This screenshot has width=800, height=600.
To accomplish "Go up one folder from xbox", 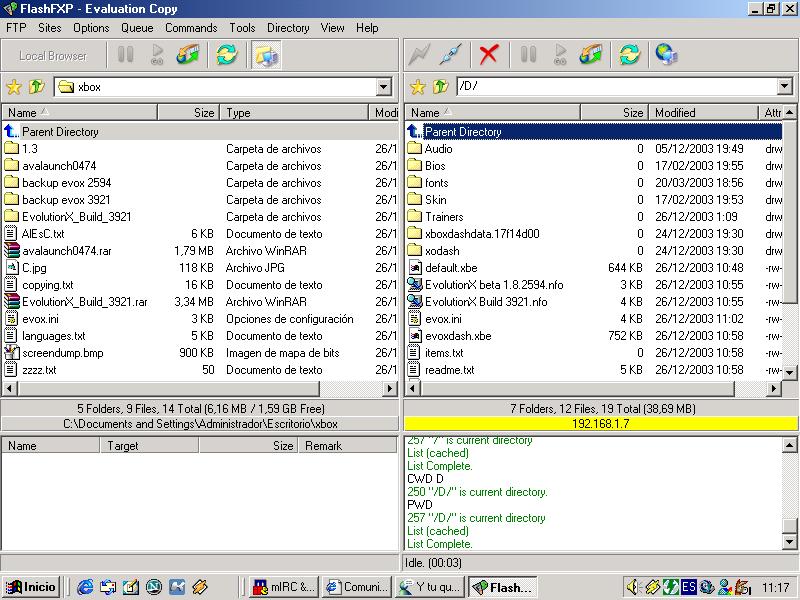I will [36, 87].
